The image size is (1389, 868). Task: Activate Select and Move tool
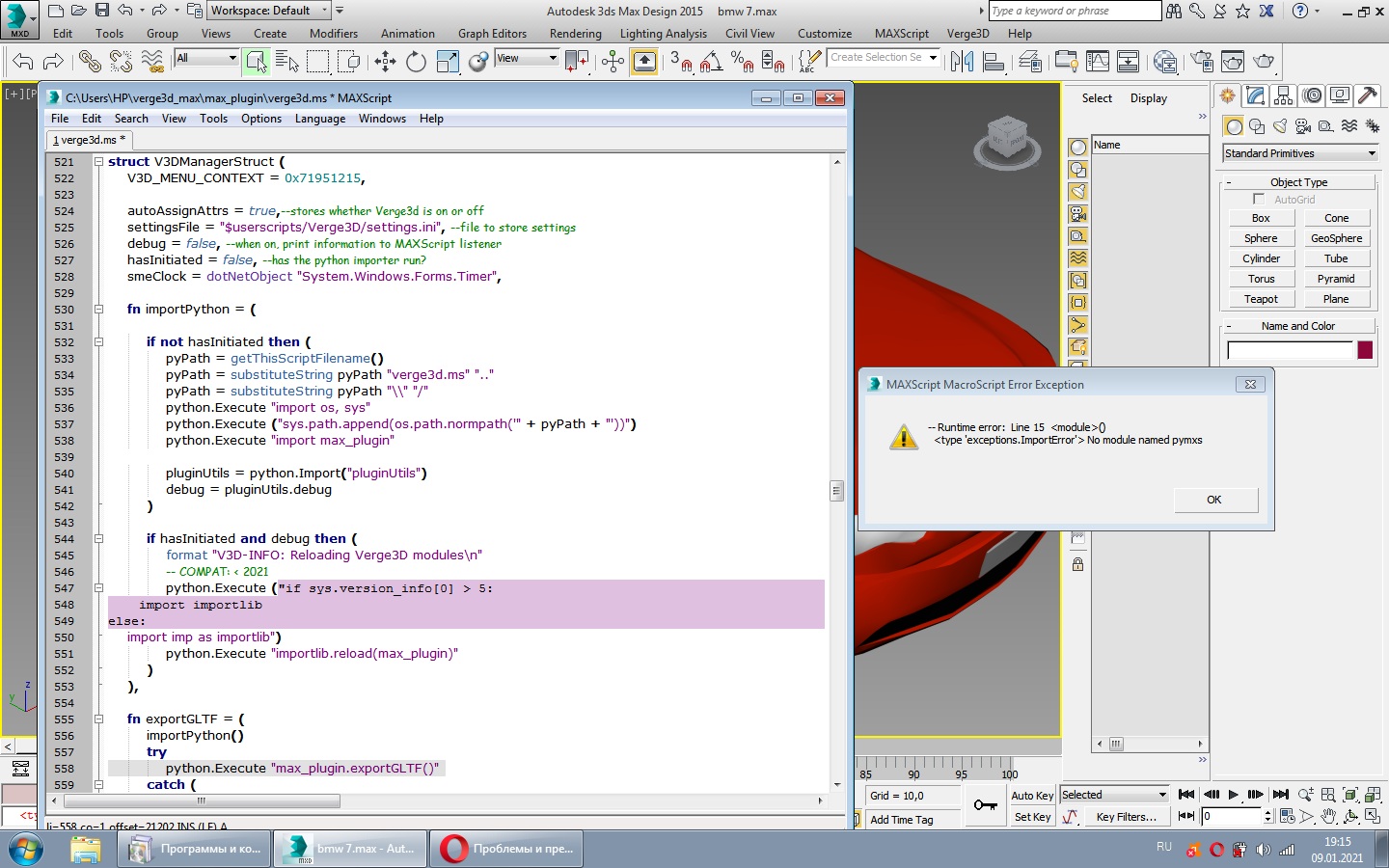coord(385,62)
